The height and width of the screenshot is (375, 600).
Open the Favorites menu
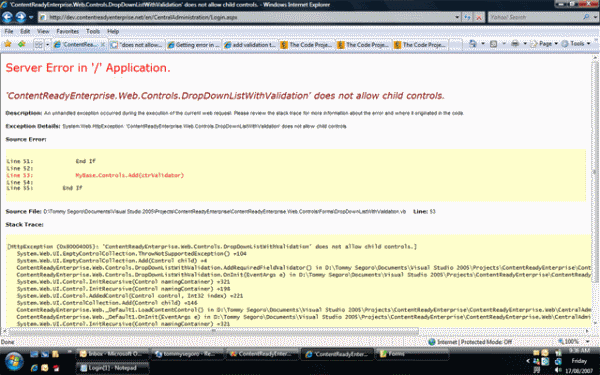(x=67, y=31)
